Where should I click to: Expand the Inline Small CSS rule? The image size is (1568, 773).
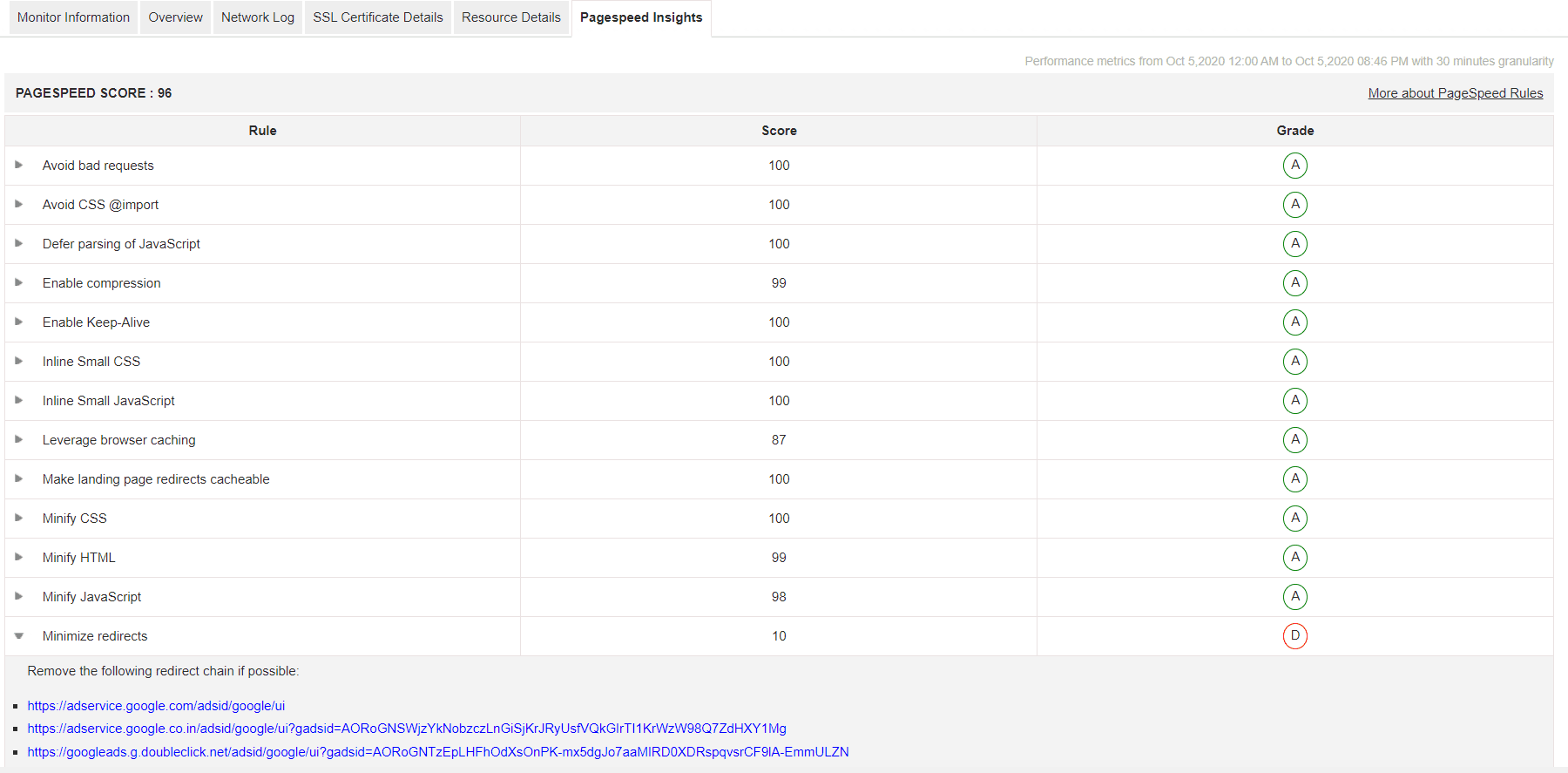click(19, 362)
